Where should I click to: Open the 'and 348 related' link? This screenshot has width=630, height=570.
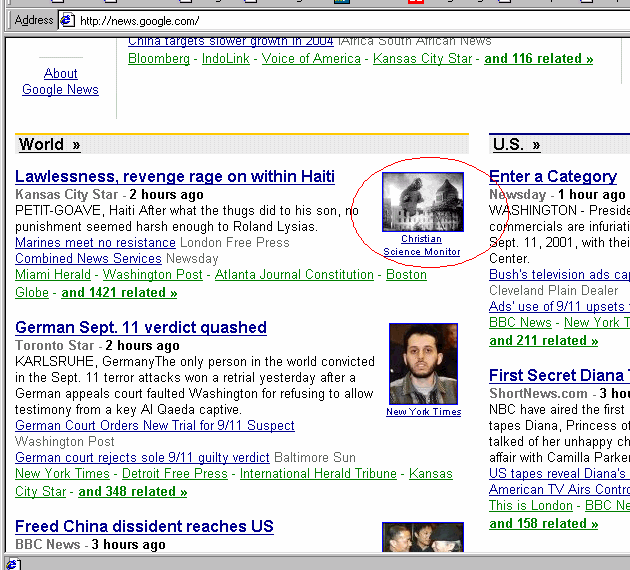point(133,492)
